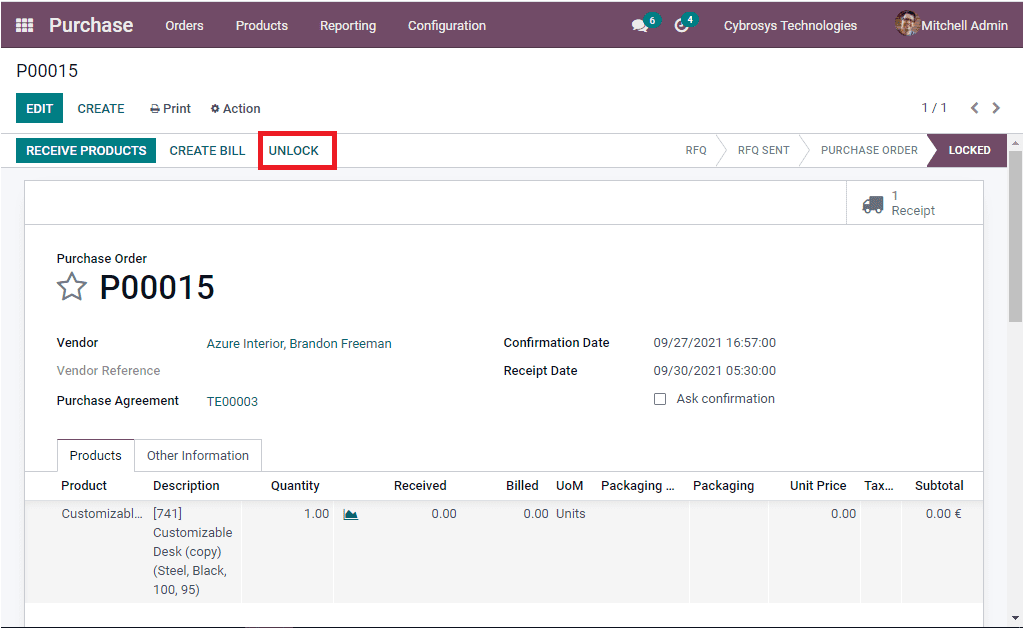View Receipt via the truck icon

coord(873,203)
